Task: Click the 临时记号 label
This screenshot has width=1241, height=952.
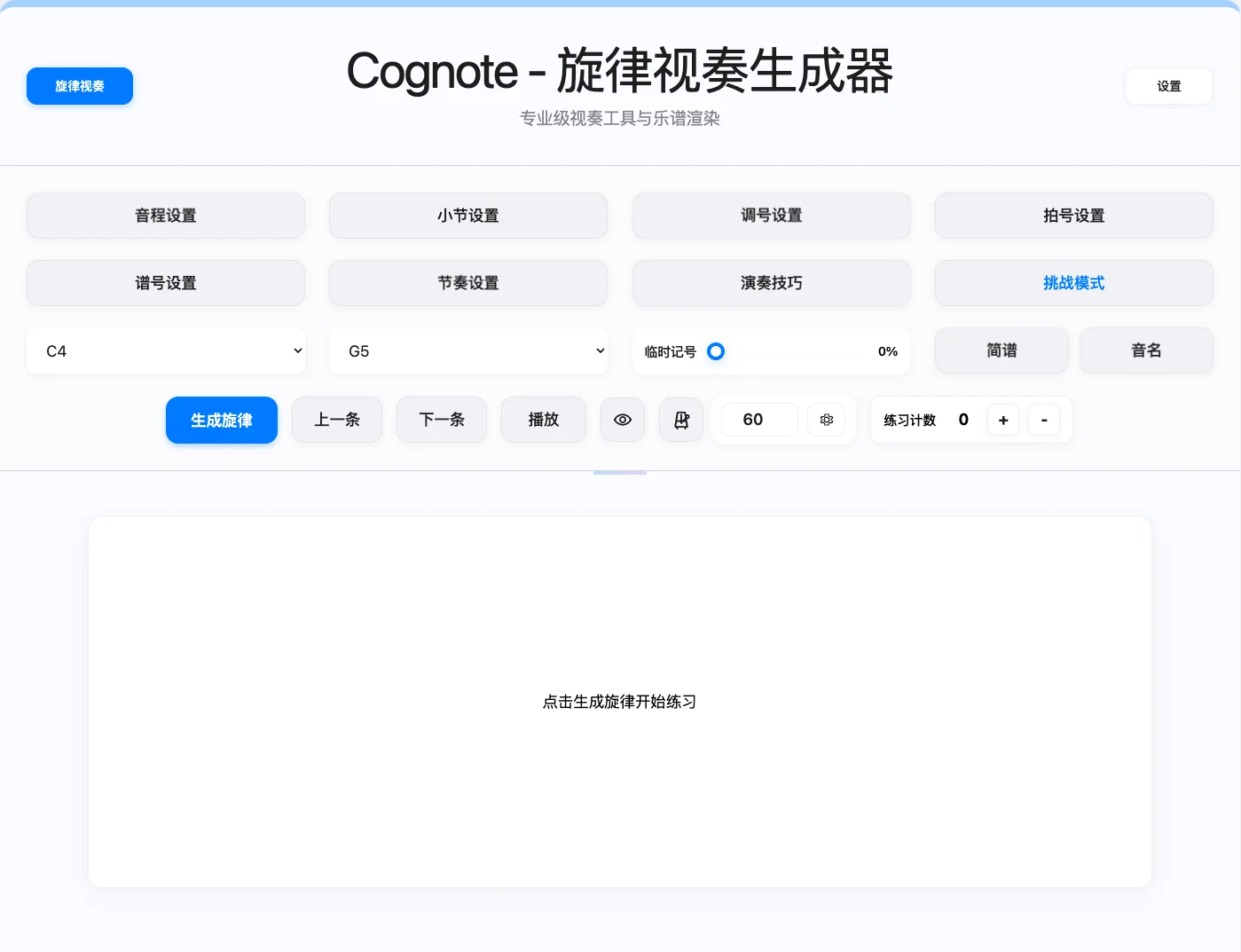Action: point(671,352)
